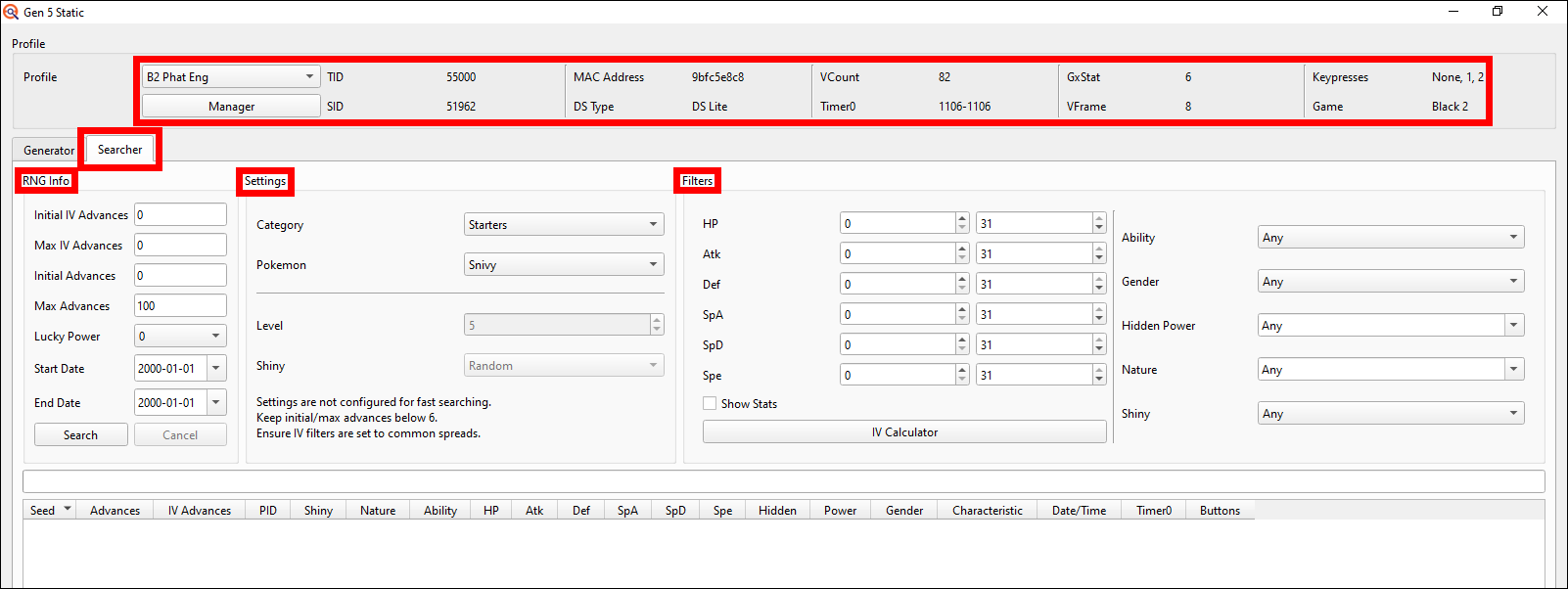1568x589 pixels.
Task: Open the Pokemon dropdown set to Snivy
Action: (564, 264)
